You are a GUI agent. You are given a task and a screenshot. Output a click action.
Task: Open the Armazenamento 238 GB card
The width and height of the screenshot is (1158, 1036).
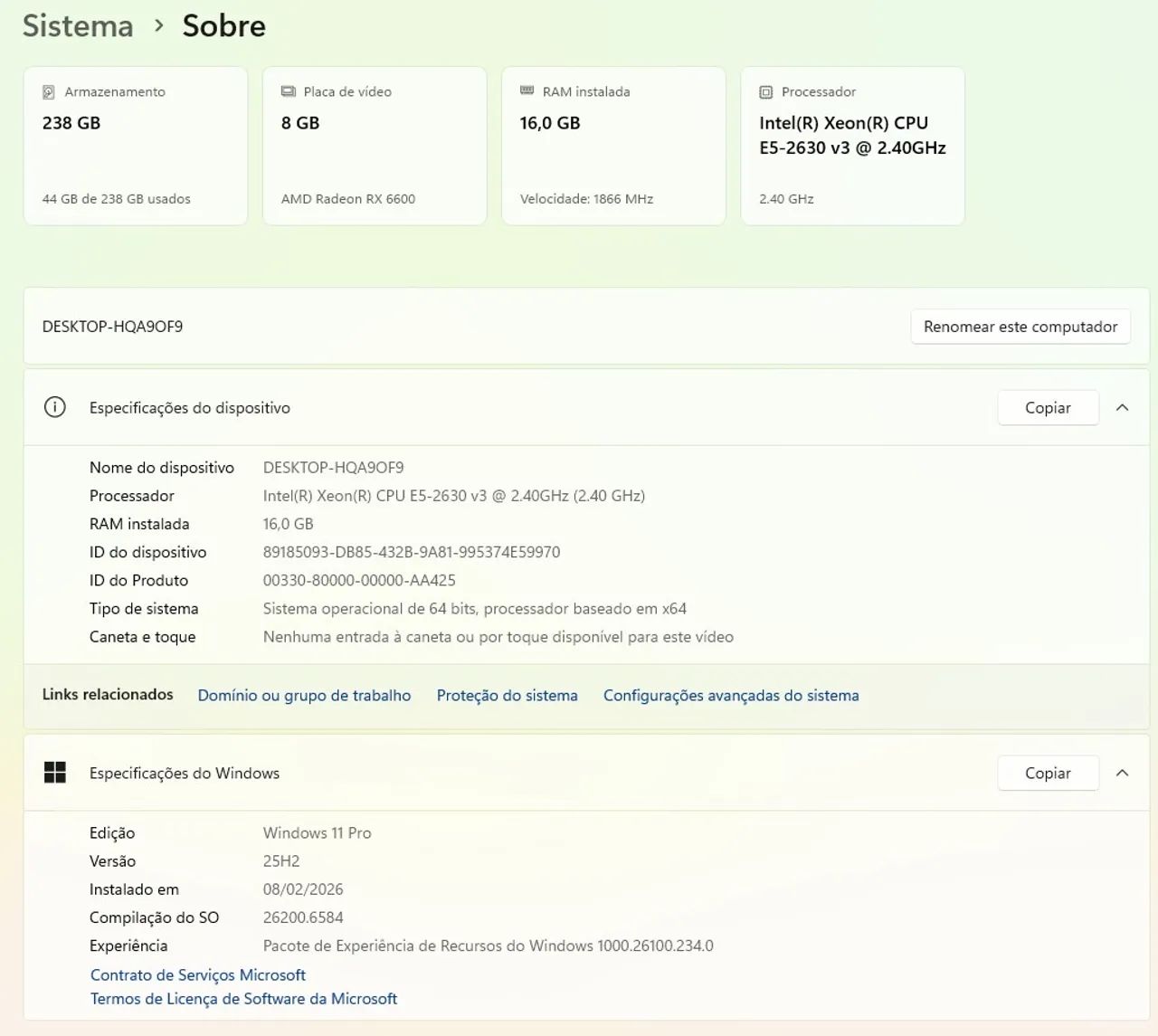(x=136, y=146)
